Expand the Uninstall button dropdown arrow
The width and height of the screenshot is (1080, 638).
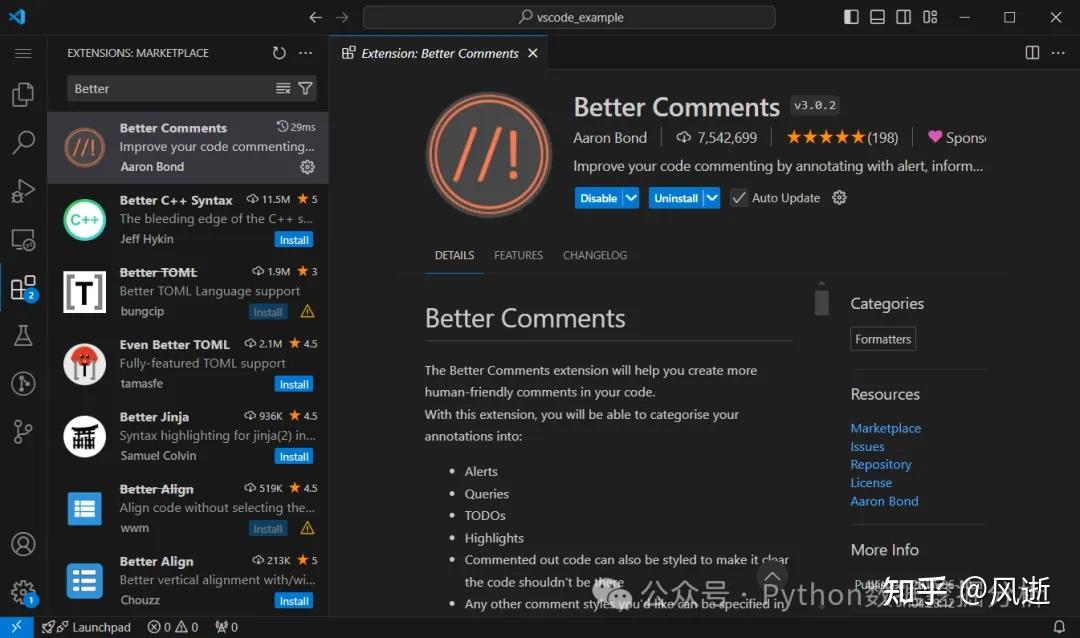[x=712, y=198]
